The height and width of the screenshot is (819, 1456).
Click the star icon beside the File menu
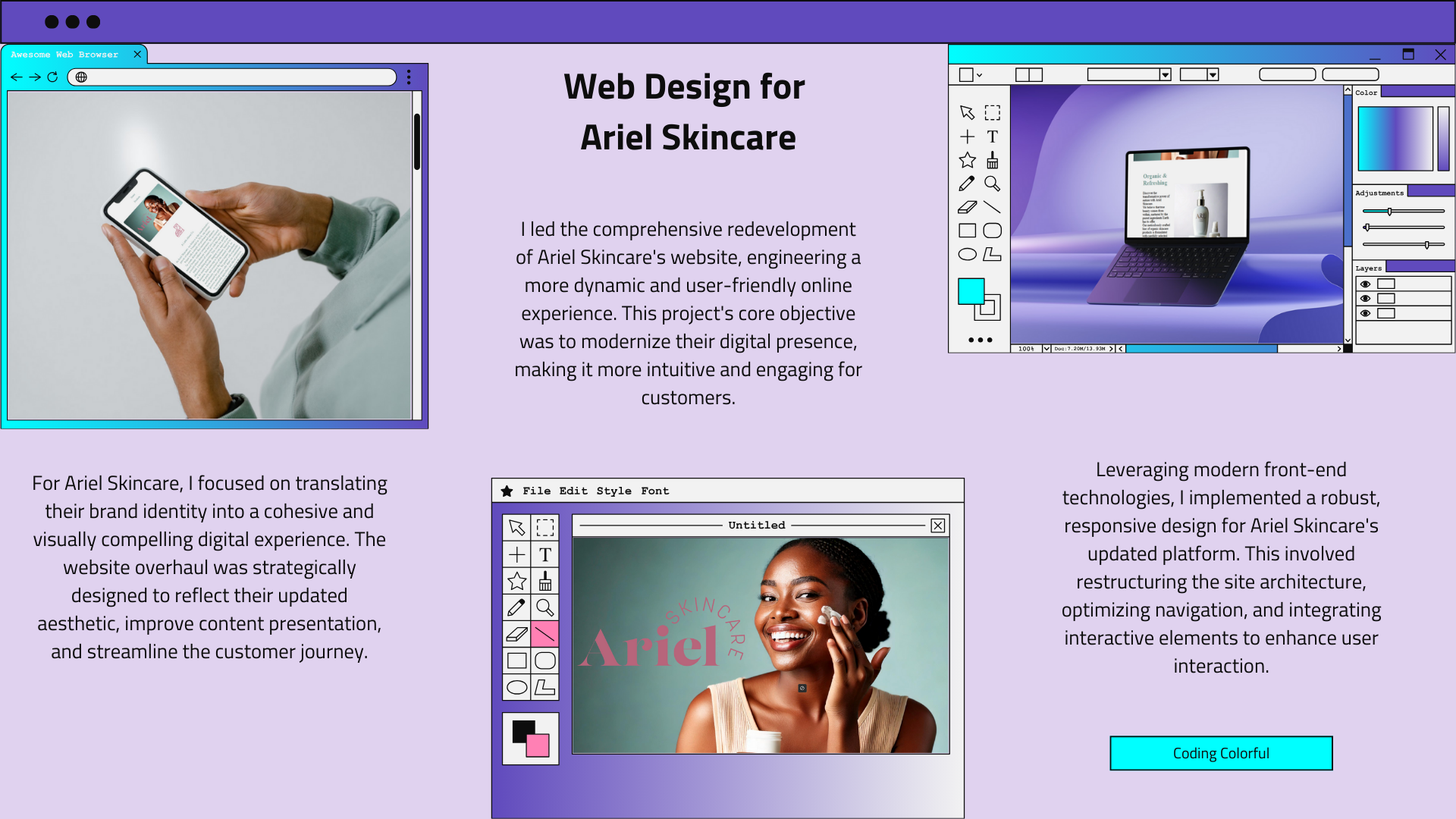507,491
